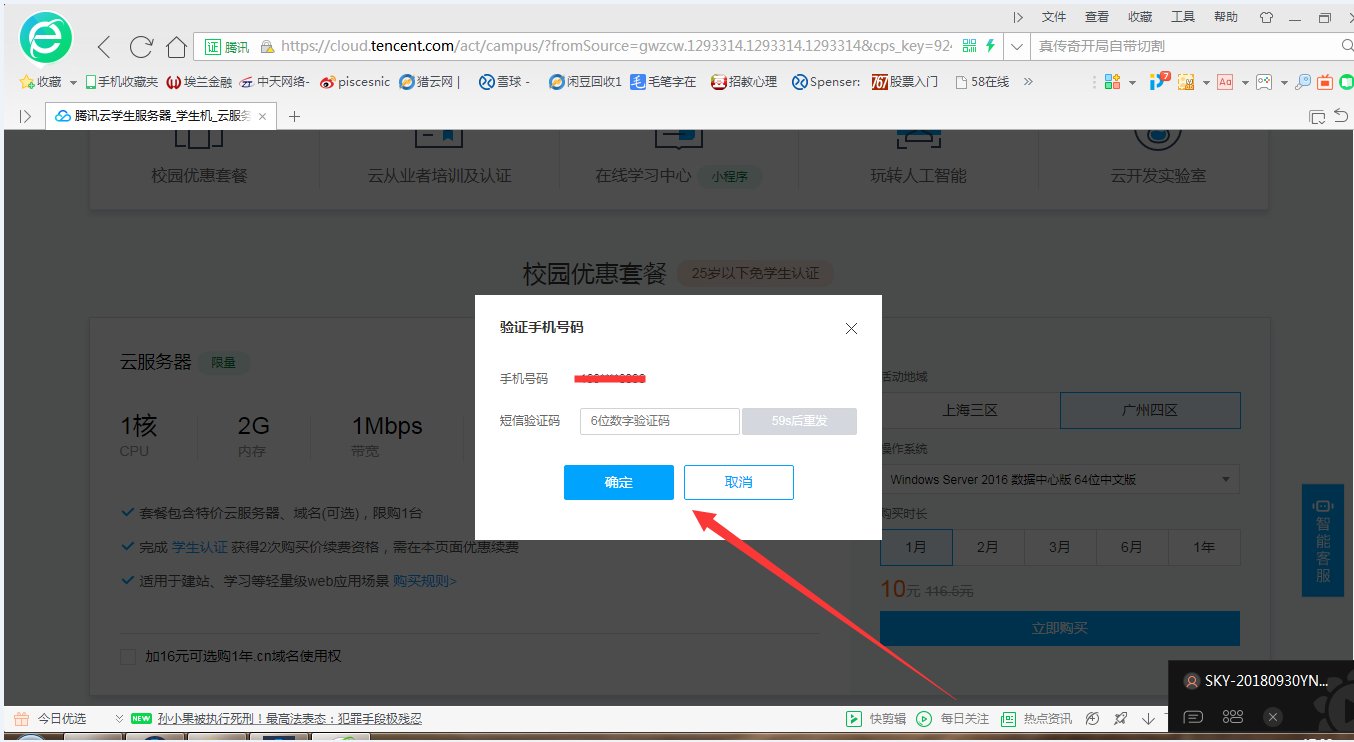Open the browser home page
The image size is (1354, 742).
177,47
